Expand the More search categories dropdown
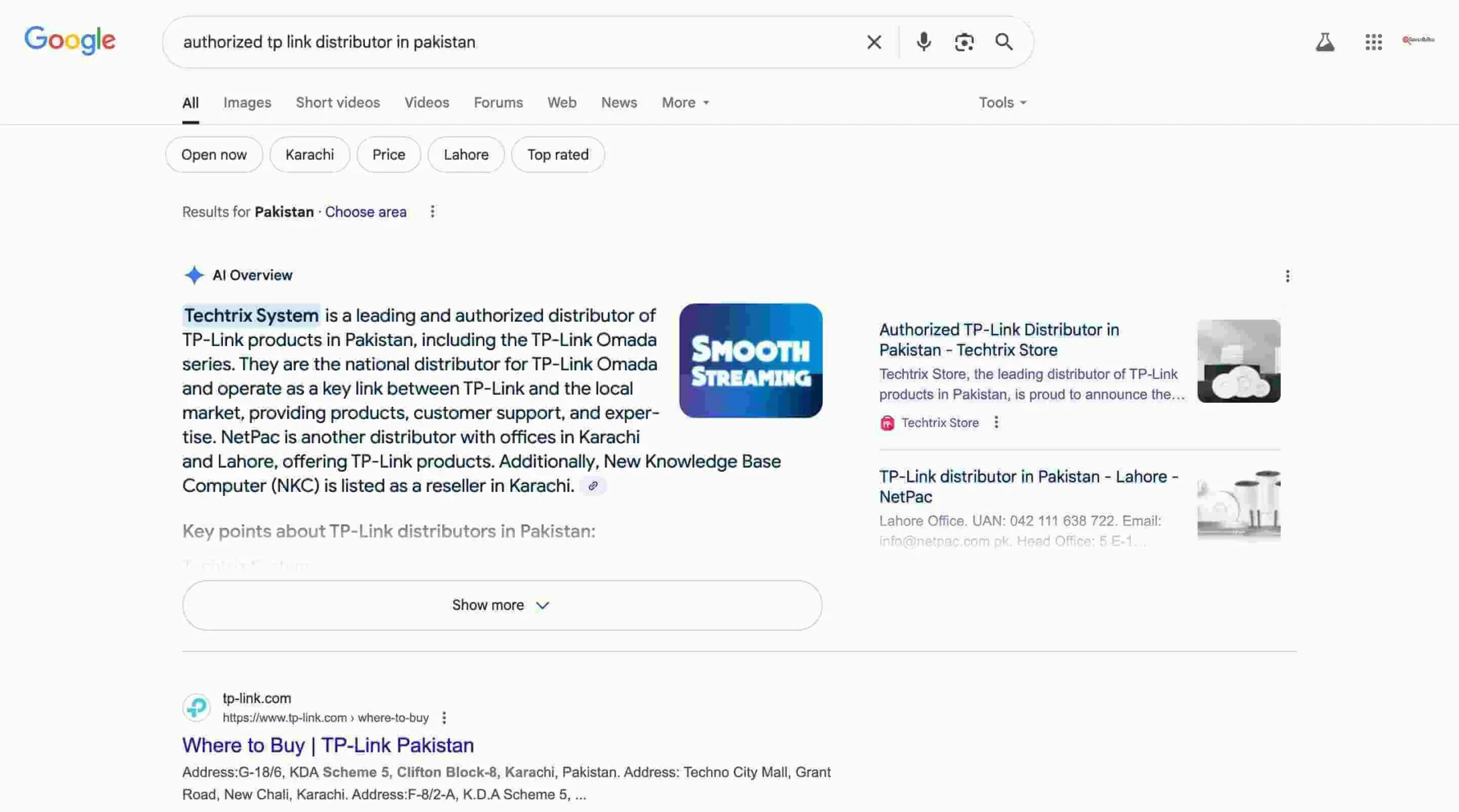Image resolution: width=1459 pixels, height=812 pixels. (684, 102)
